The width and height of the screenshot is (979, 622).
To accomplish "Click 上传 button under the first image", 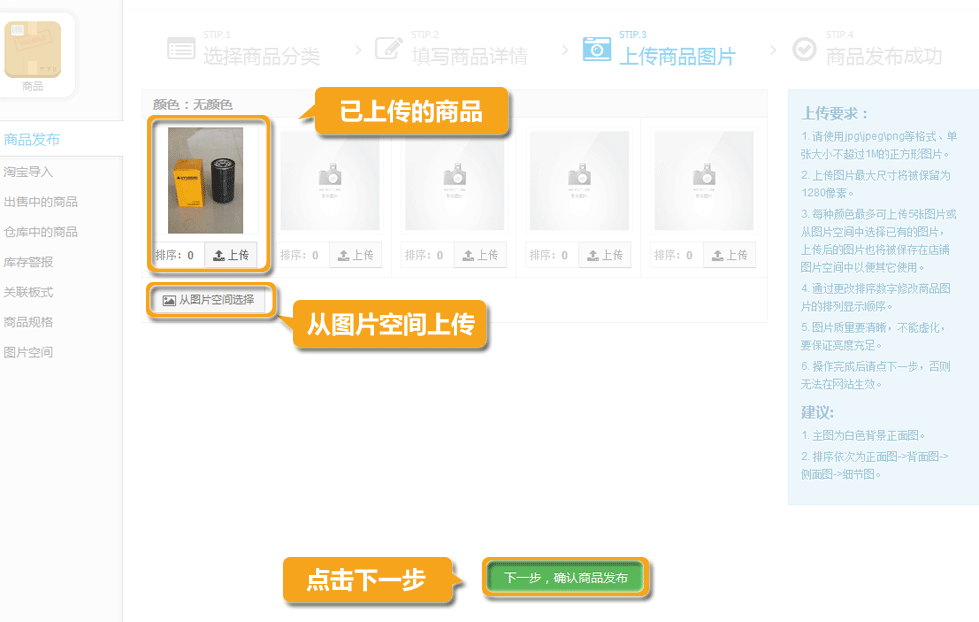I will coord(231,255).
